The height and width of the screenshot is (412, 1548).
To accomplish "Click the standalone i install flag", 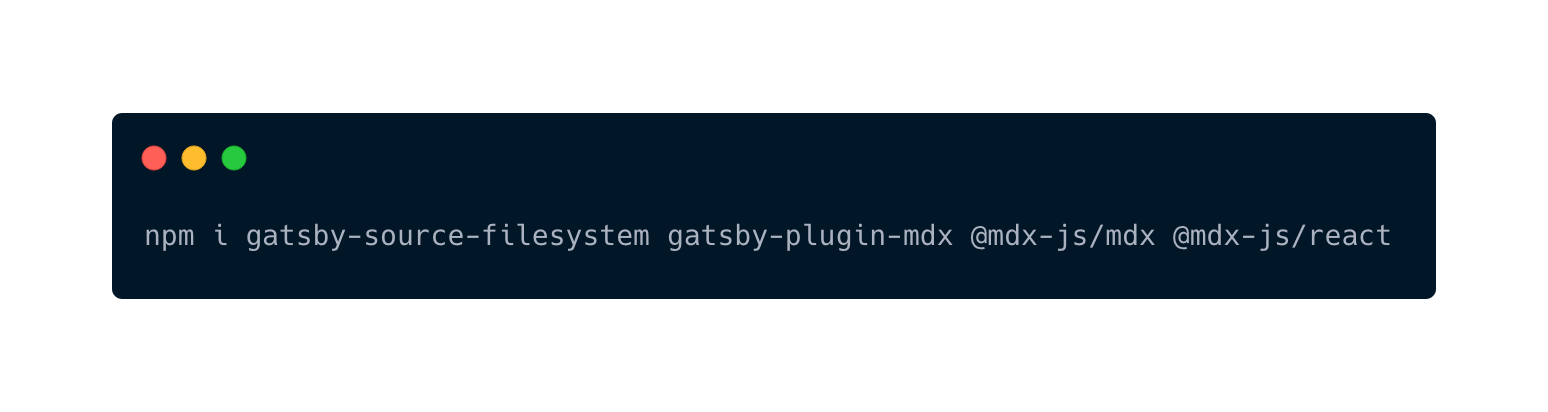I will [x=221, y=236].
